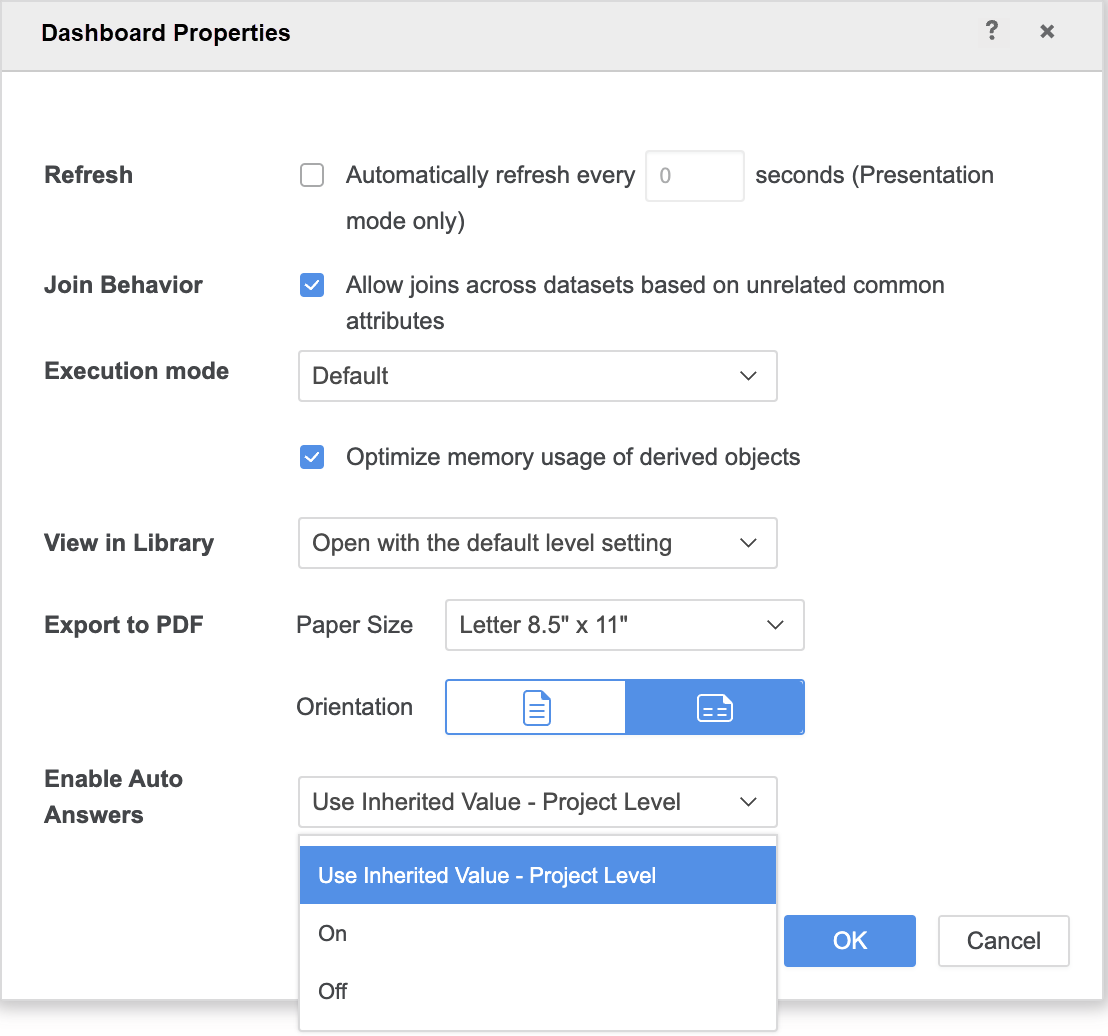
Task: Close the Dashboard Properties dialog
Action: click(x=1047, y=32)
